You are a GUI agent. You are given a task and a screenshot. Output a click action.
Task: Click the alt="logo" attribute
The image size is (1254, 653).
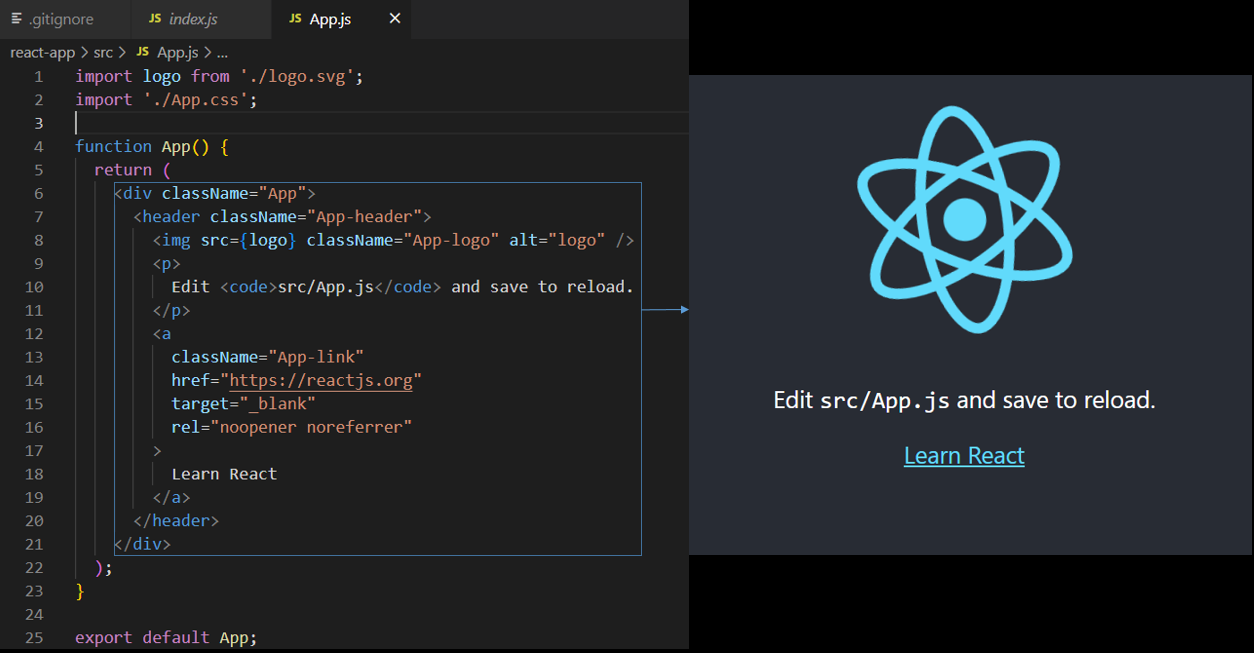click(557, 240)
